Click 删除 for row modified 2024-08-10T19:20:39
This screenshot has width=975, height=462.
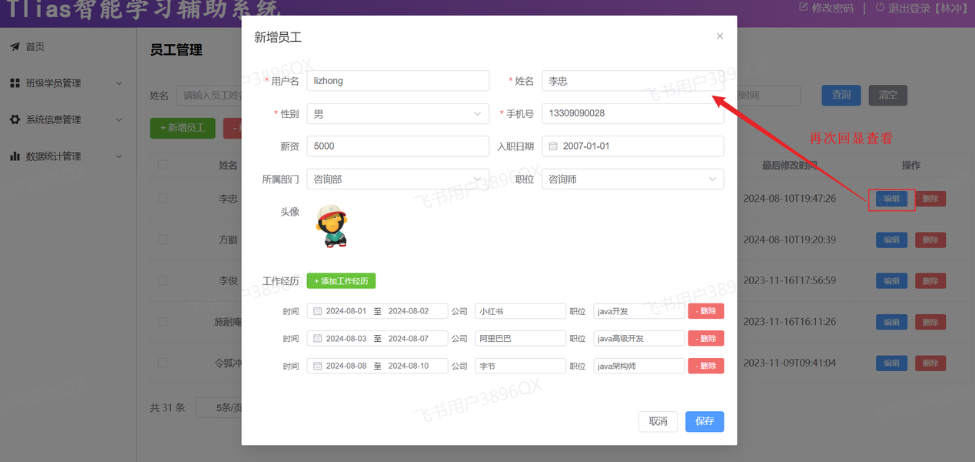coord(930,239)
